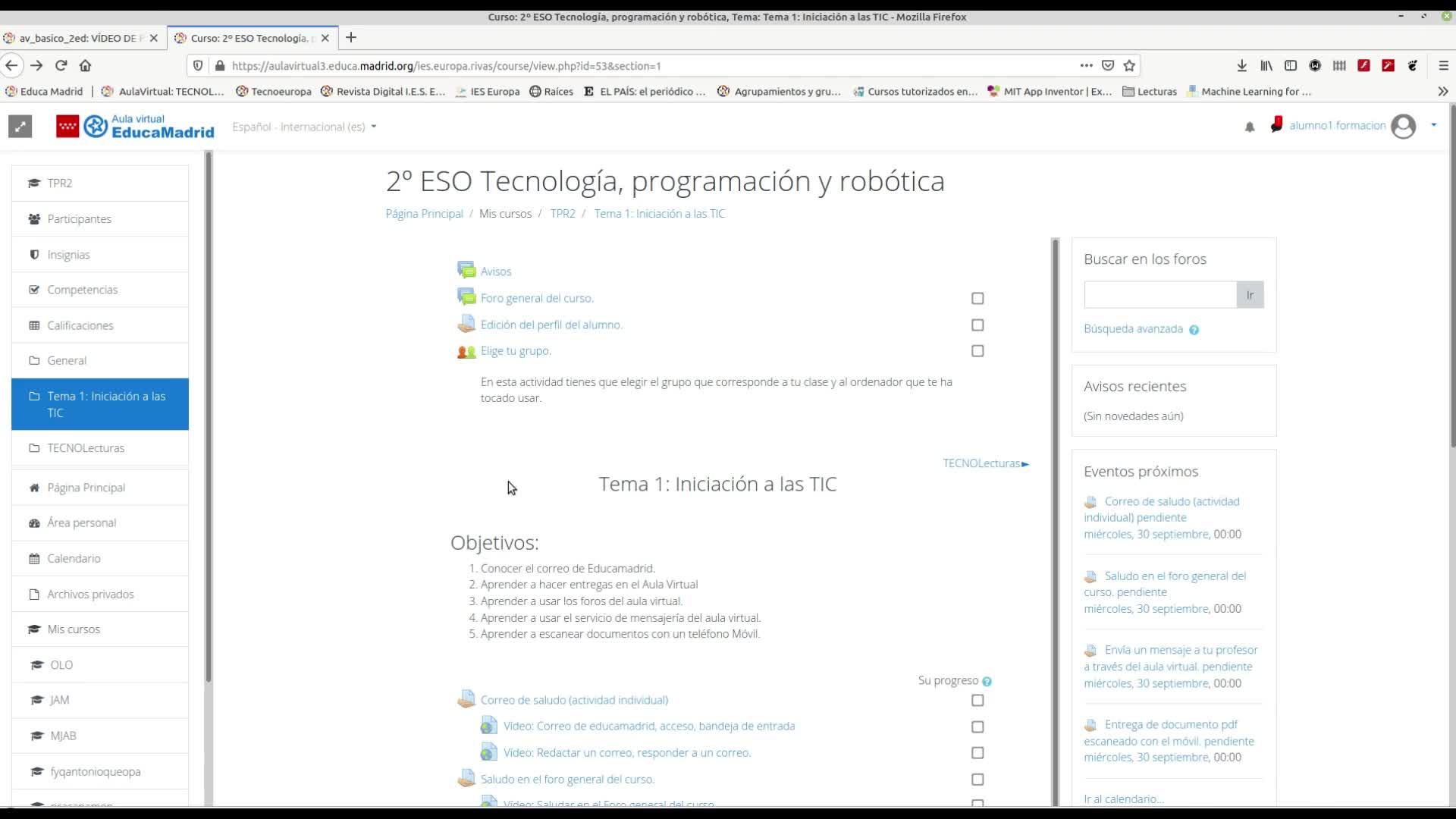
Task: Show more bookmarks with the chevron overflow button
Action: coord(1442,91)
